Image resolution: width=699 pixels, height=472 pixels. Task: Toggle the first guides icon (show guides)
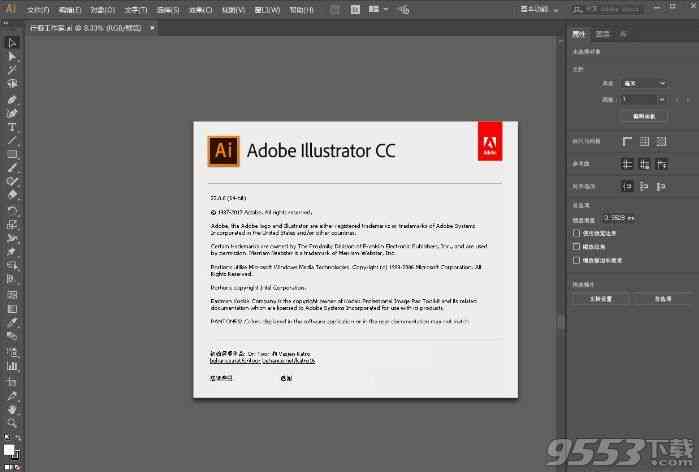coord(627,164)
